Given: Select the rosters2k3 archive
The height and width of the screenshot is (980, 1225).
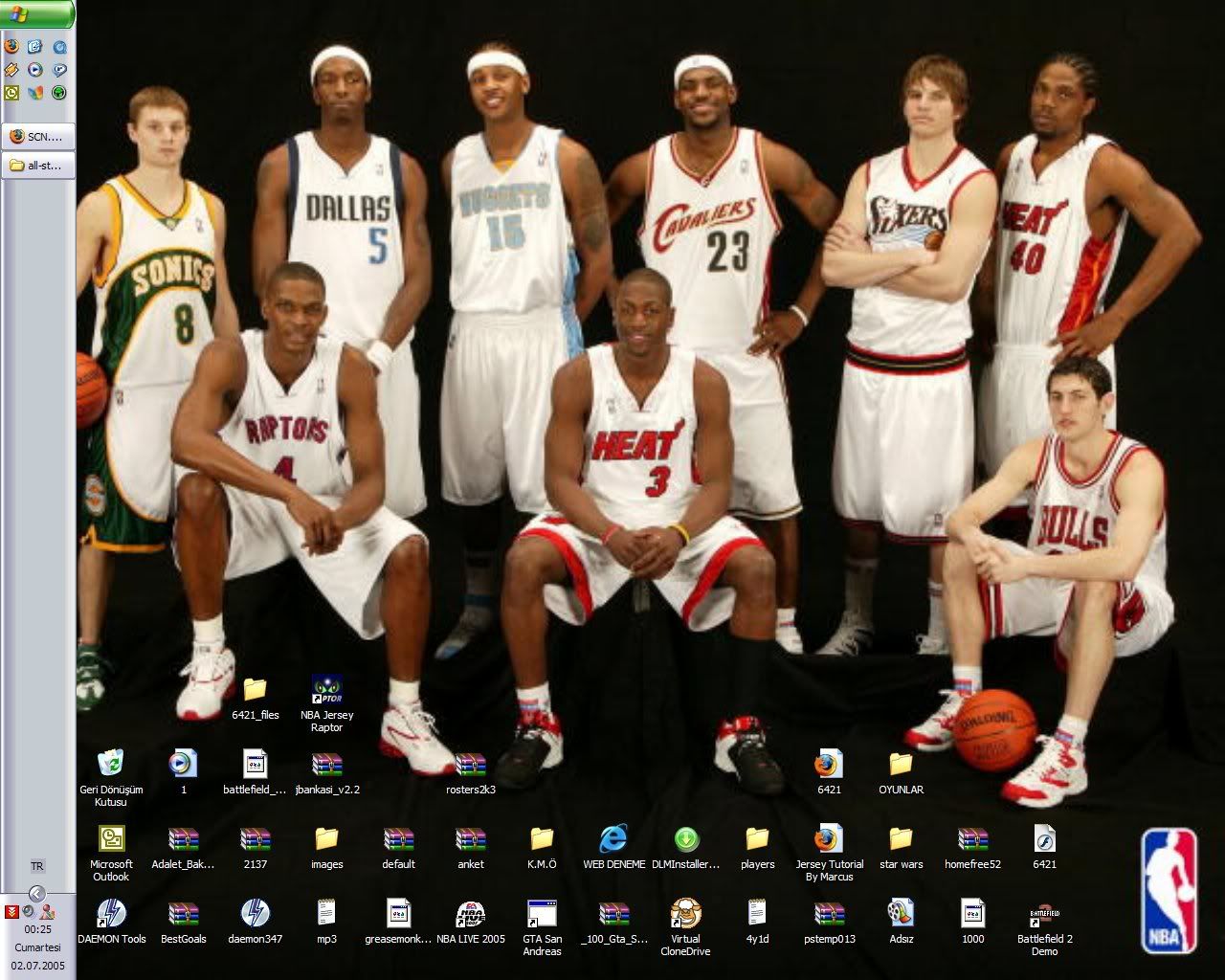Looking at the screenshot, I should (471, 772).
